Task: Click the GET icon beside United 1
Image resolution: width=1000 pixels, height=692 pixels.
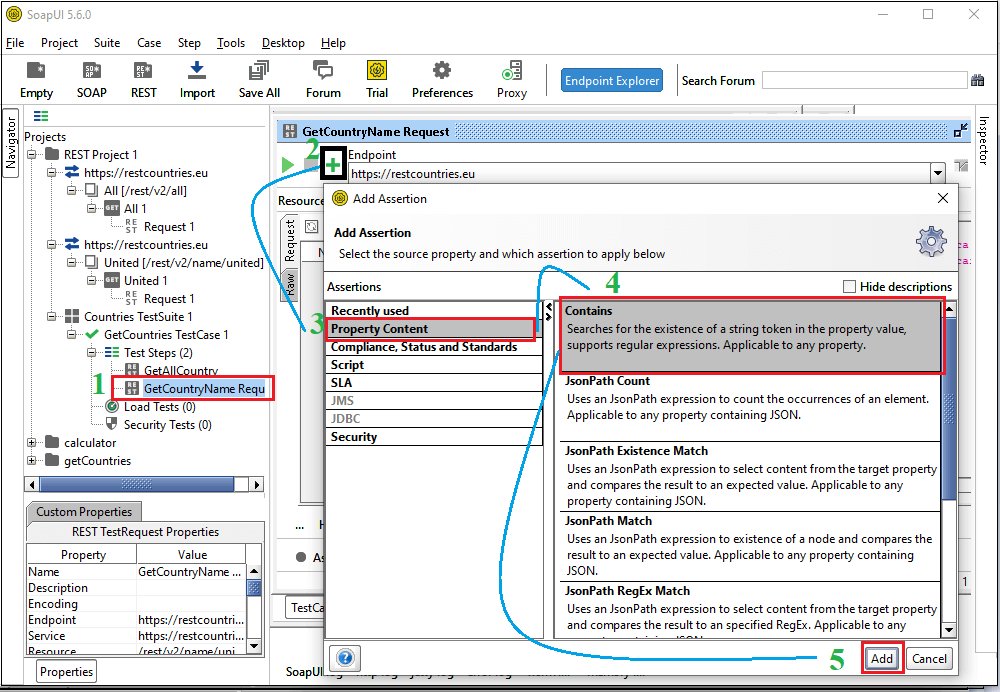Action: point(112,280)
